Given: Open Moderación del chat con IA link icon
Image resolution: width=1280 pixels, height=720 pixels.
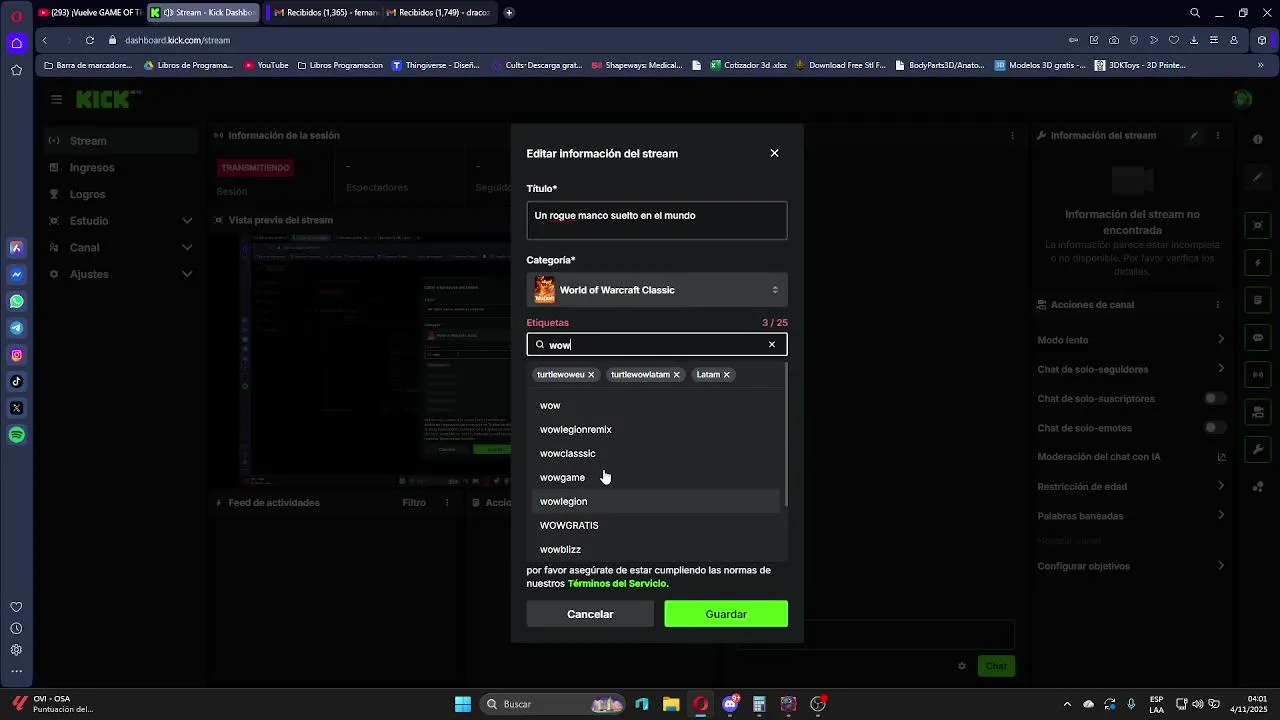Looking at the screenshot, I should coord(1221,457).
